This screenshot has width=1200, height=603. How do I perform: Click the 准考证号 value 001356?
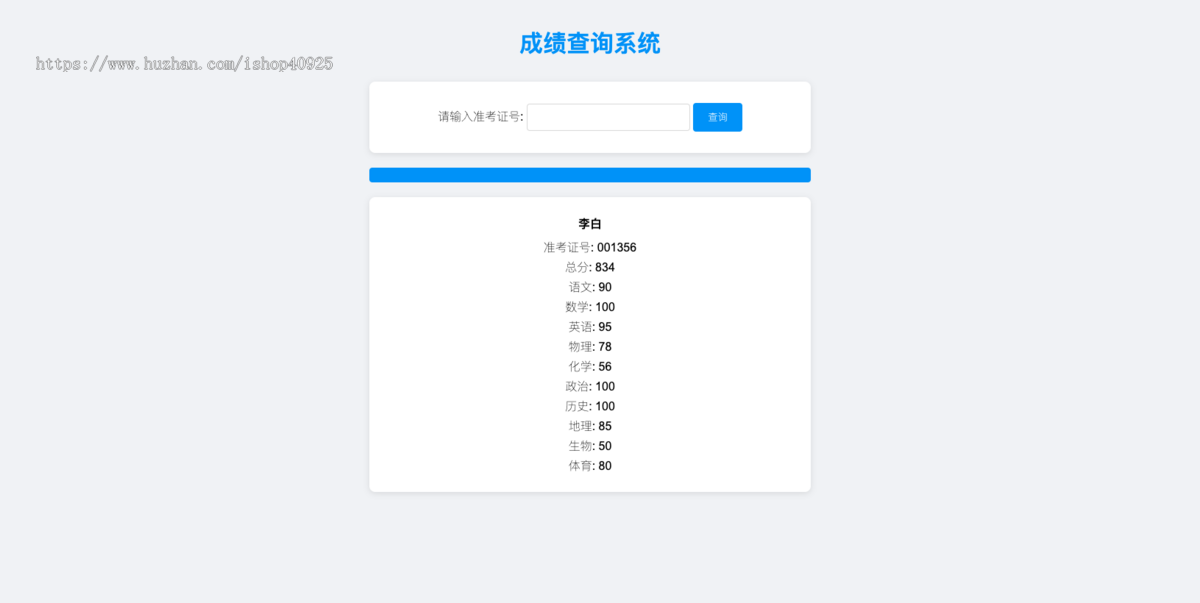pos(617,247)
